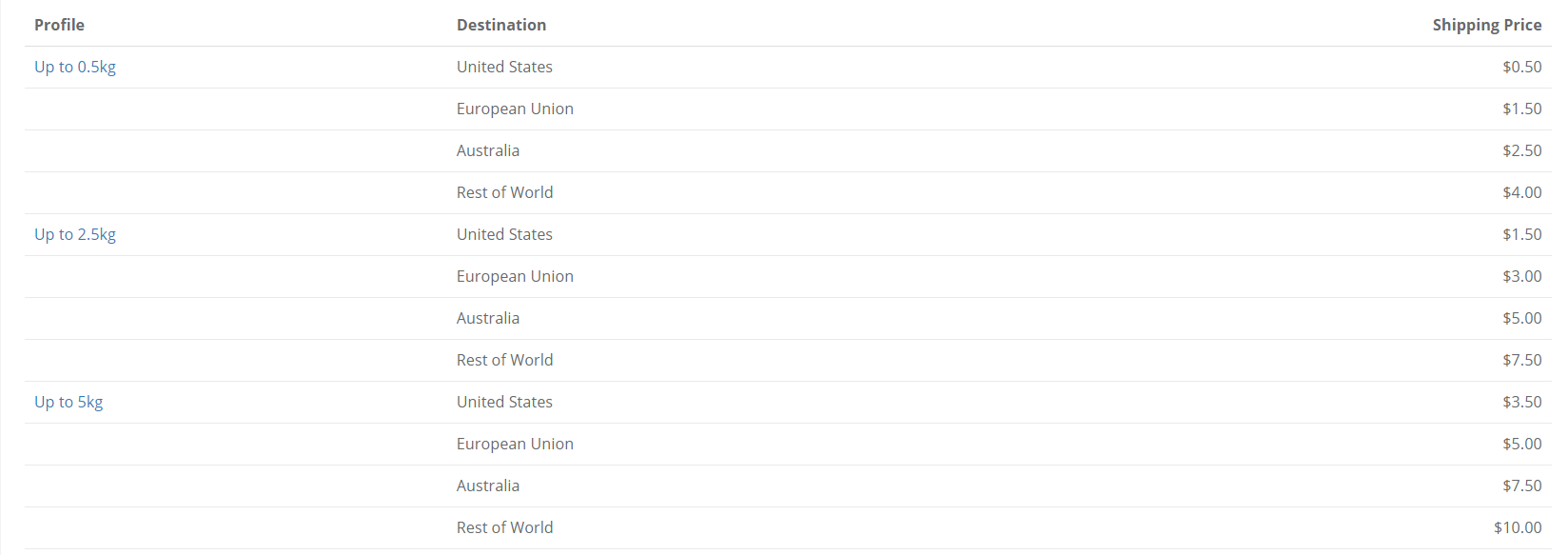1568x555 pixels.
Task: Select United States row under Up to 0.5kg
Action: pyautogui.click(x=788, y=67)
